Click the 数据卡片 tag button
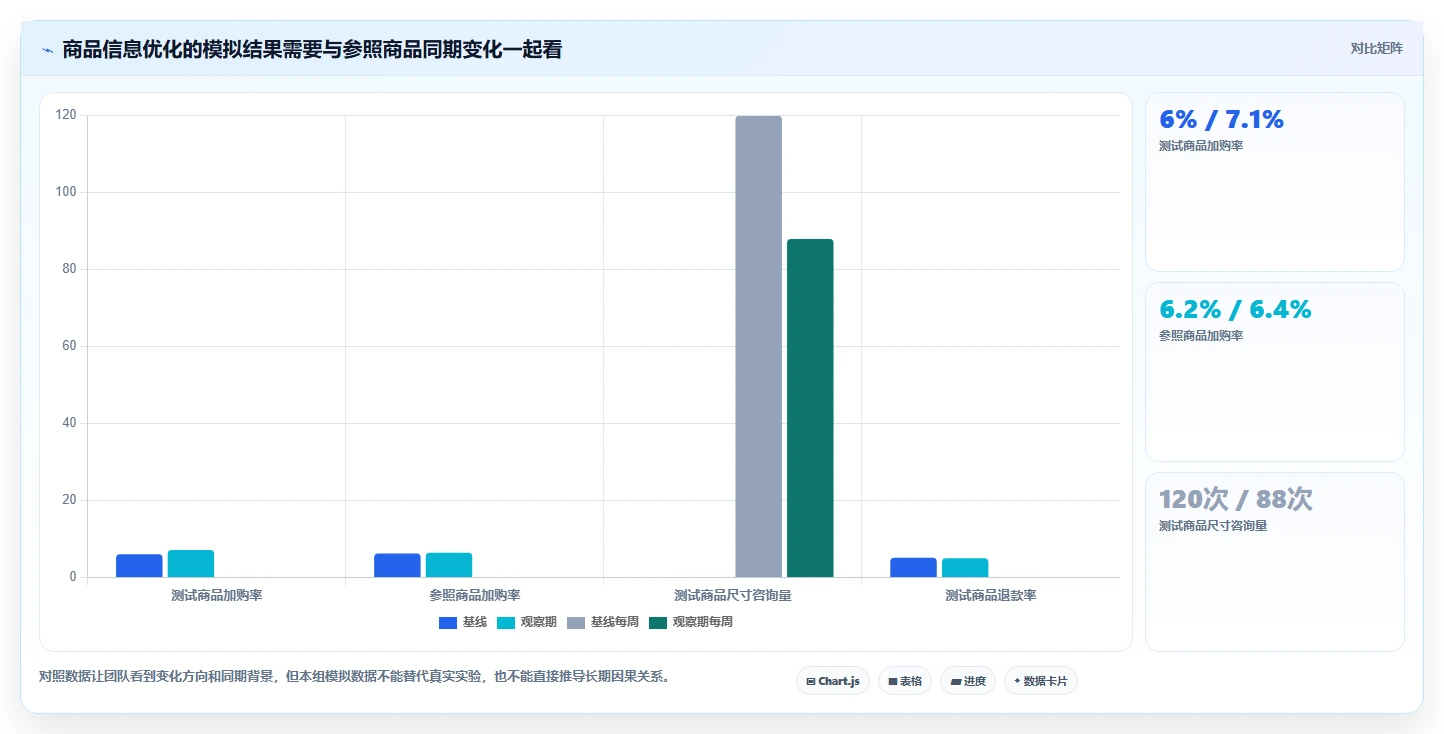The height and width of the screenshot is (734, 1444). tap(1041, 681)
